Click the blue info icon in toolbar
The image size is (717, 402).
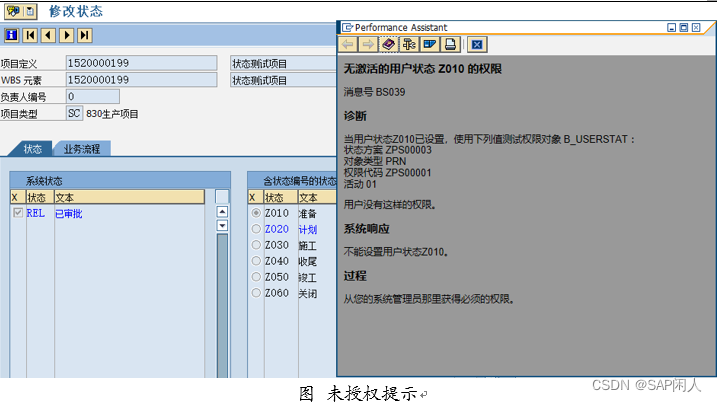point(11,35)
